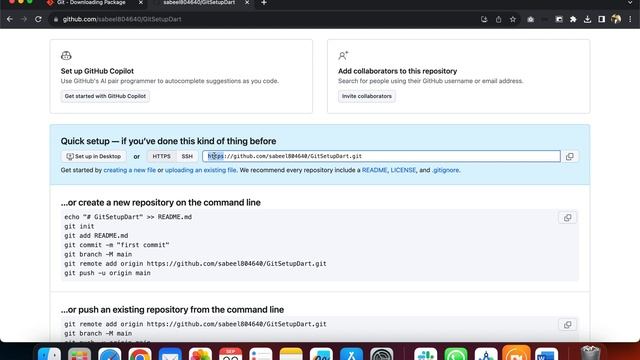Open Google Chrome from the Dock
Screen dimensions: 640x360
(140, 354)
